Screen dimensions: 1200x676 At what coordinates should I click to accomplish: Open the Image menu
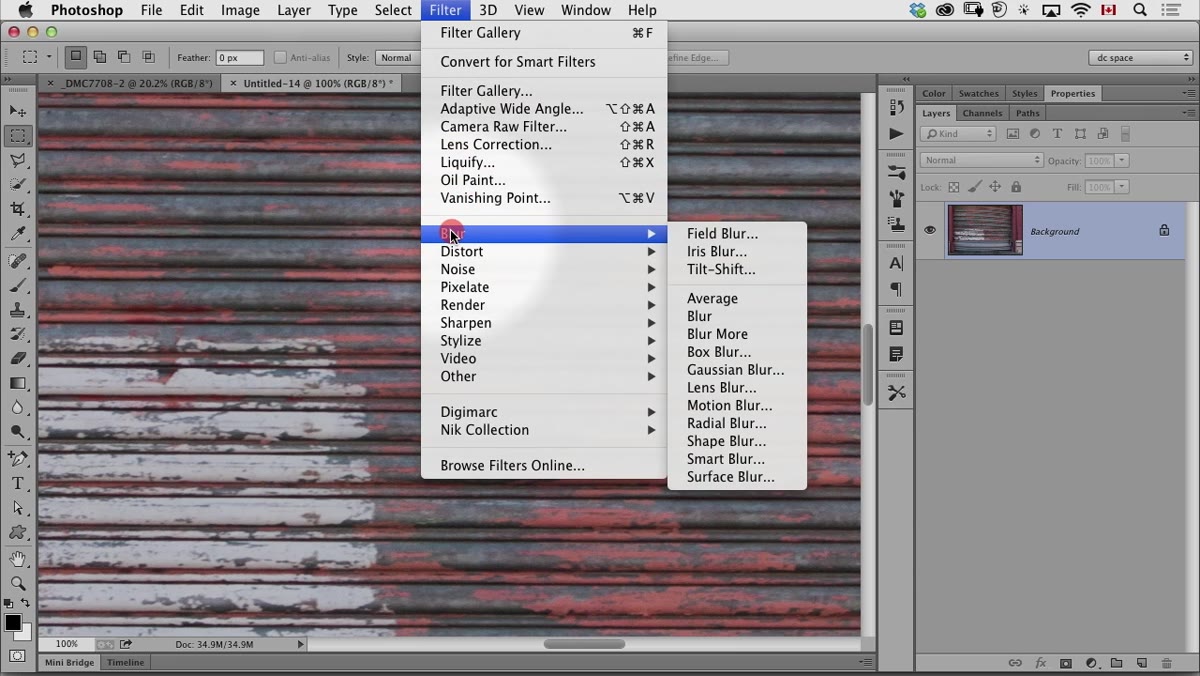tap(240, 10)
